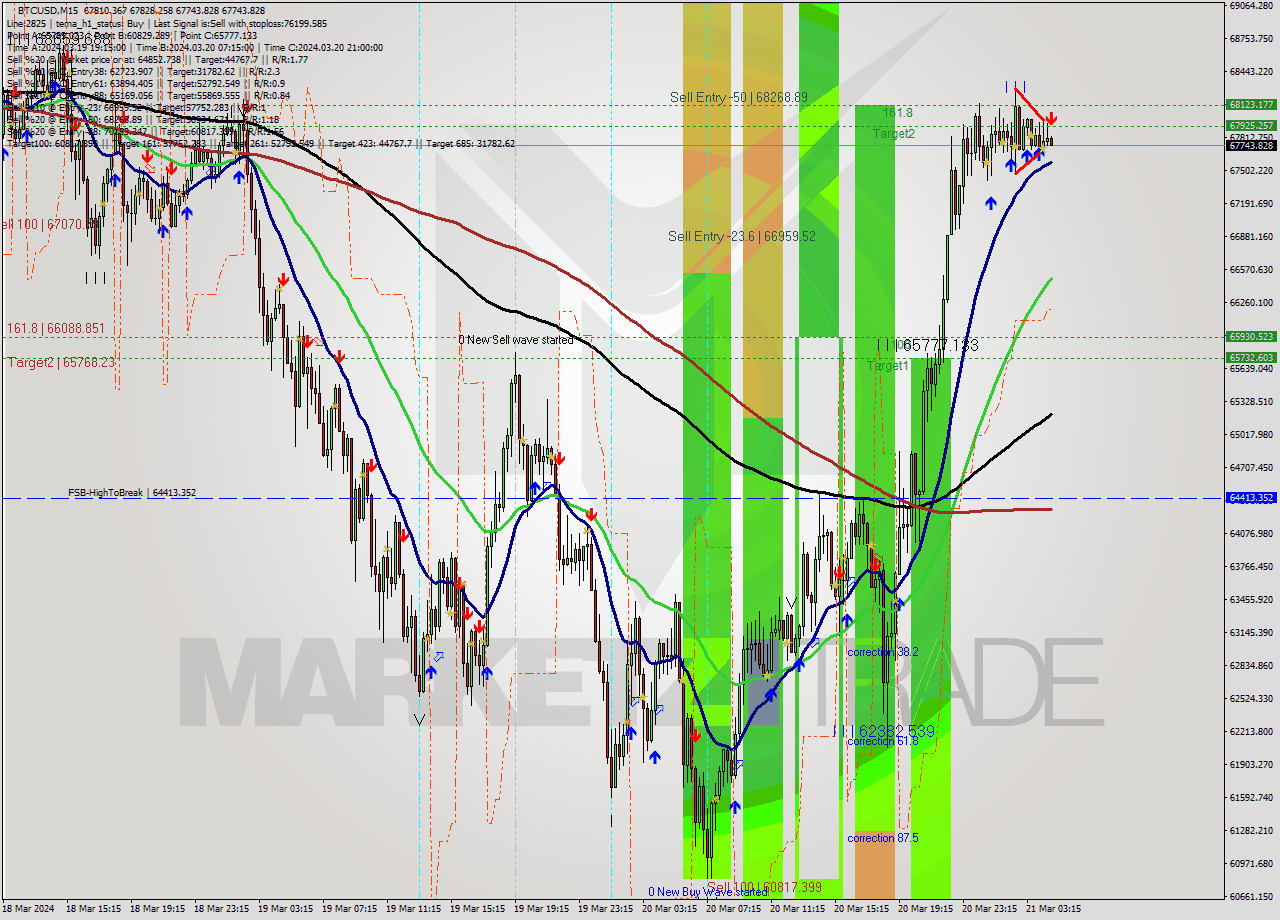Click the '161.8 | 66088.851' level label
Image resolution: width=1280 pixels, height=920 pixels.
(55, 327)
